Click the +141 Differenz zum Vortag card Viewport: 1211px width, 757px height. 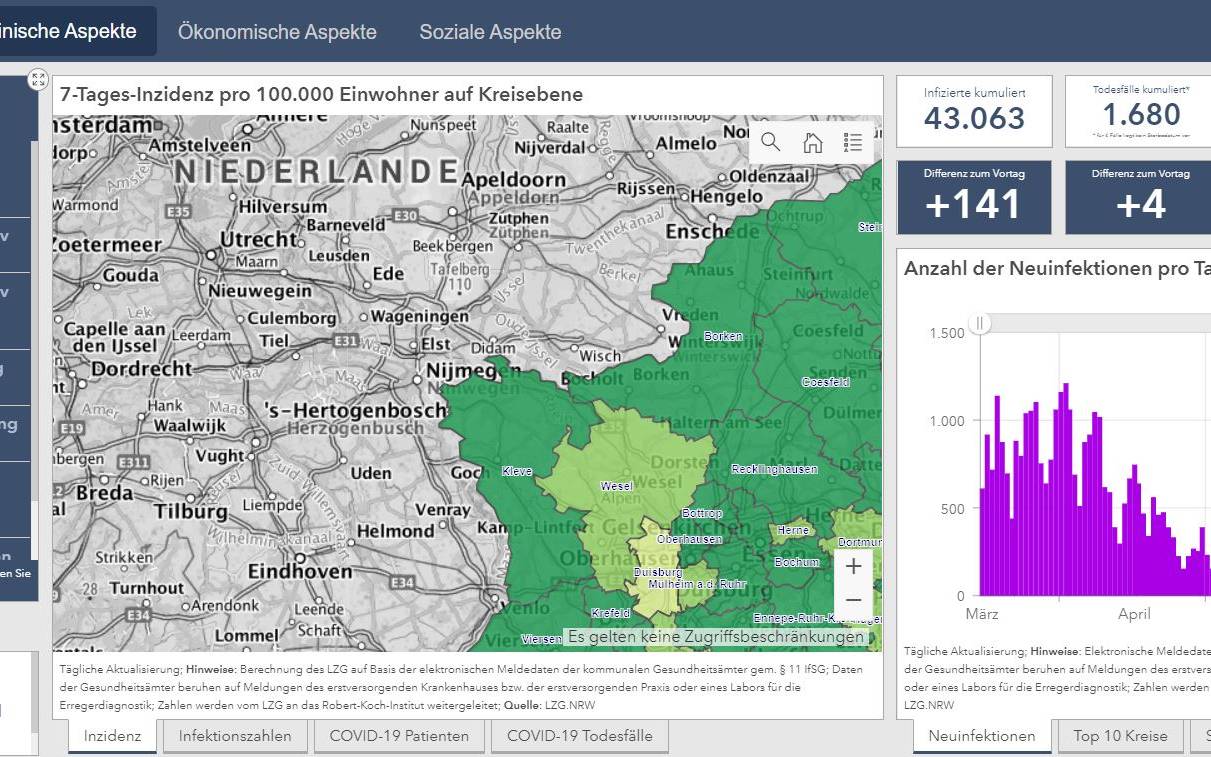974,197
